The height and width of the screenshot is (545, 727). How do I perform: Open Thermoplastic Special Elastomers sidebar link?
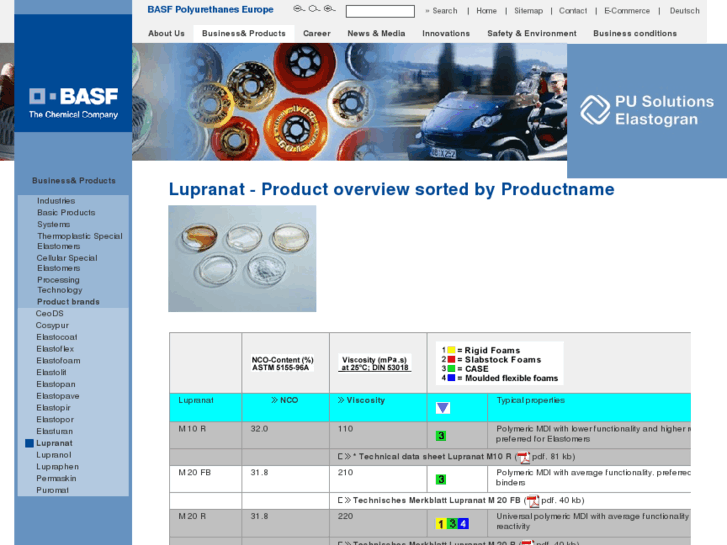click(x=80, y=241)
